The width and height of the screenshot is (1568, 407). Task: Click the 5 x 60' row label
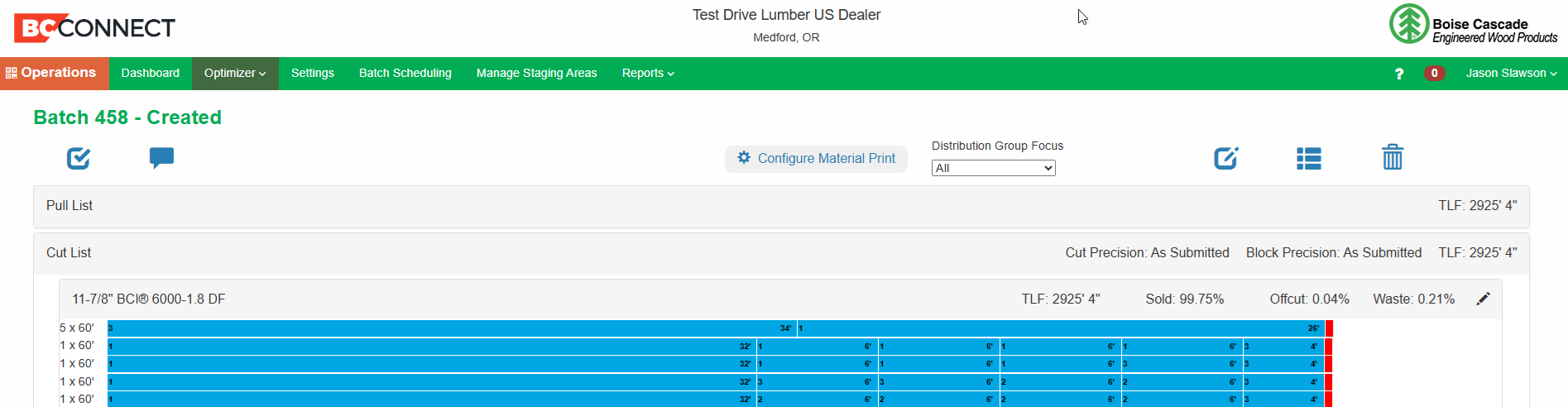coord(77,328)
